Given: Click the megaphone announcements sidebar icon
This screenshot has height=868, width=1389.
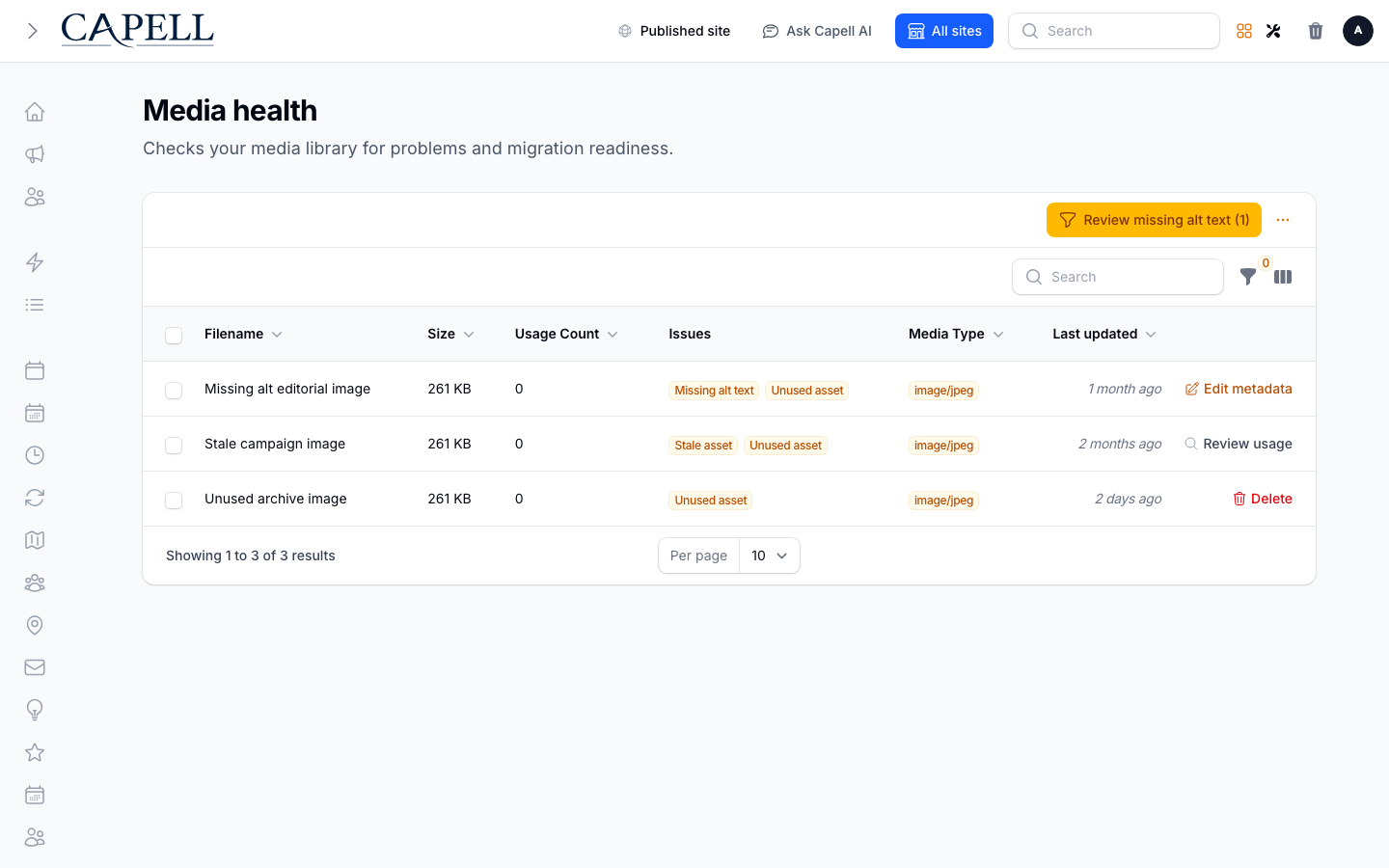Looking at the screenshot, I should (35, 154).
